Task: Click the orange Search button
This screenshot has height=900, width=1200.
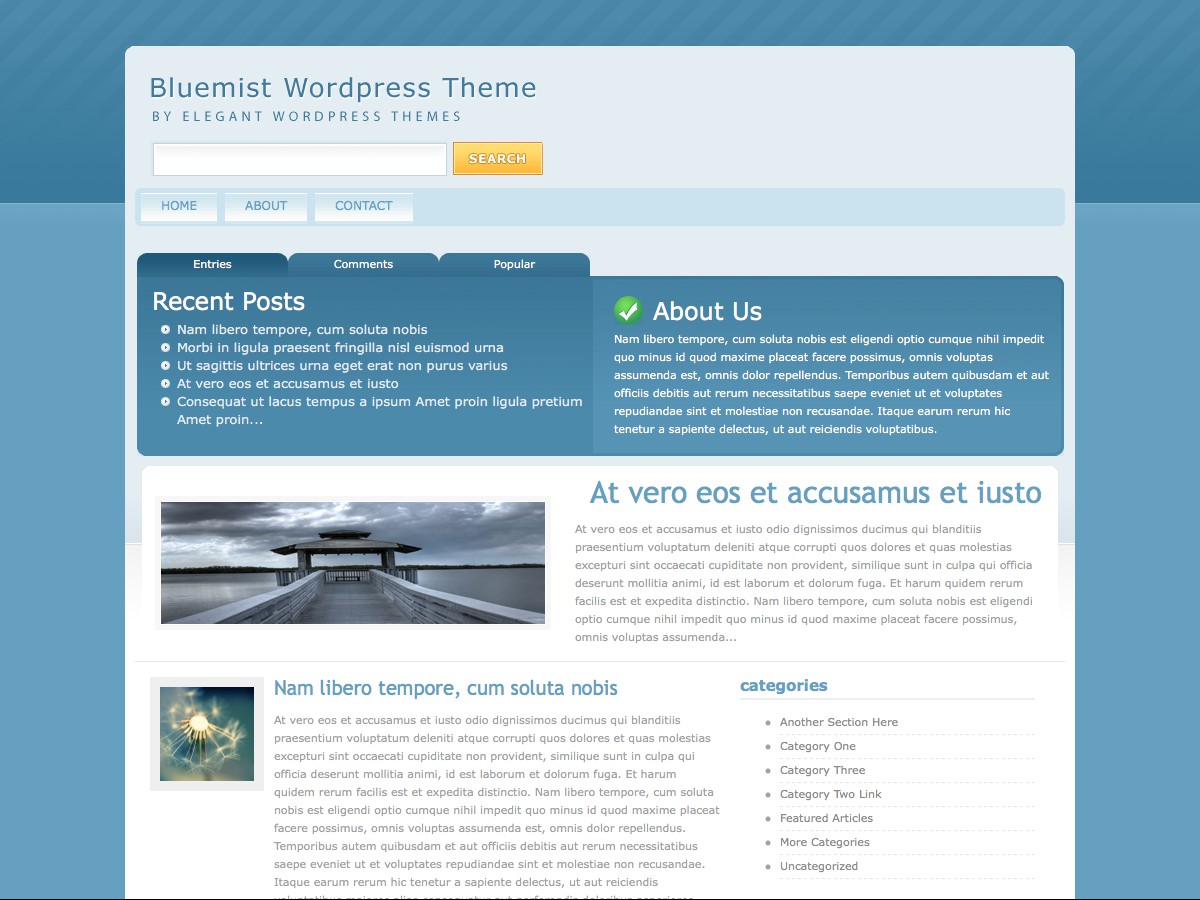Action: [x=498, y=158]
